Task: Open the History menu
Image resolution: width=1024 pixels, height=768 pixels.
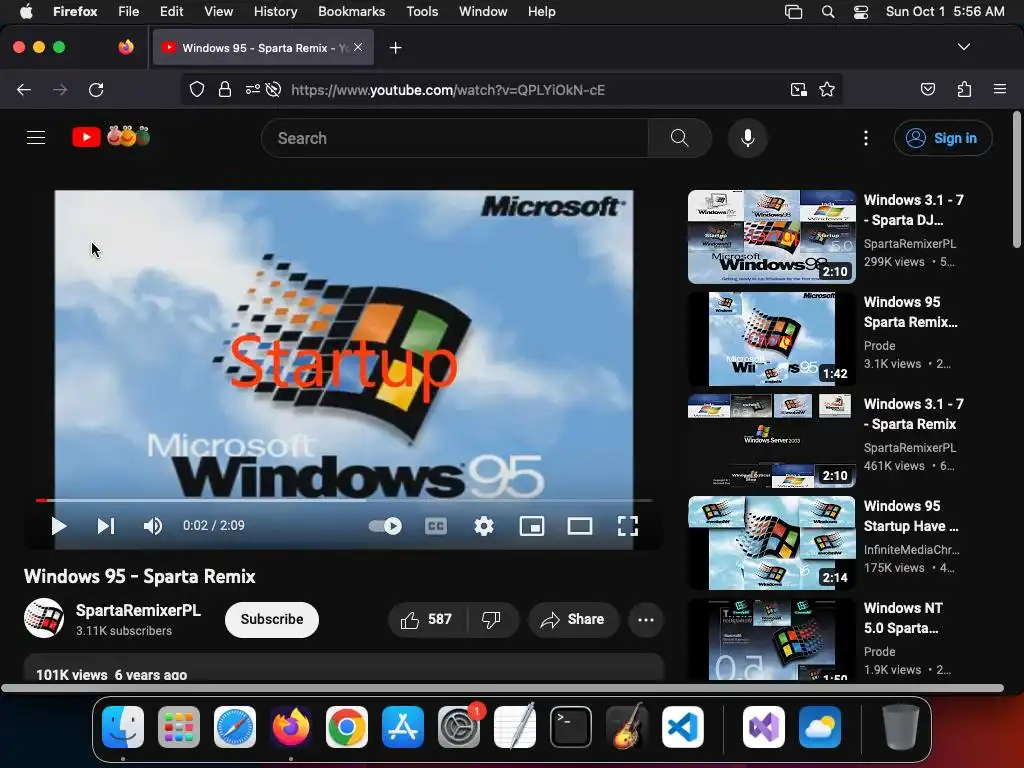Action: tap(276, 12)
